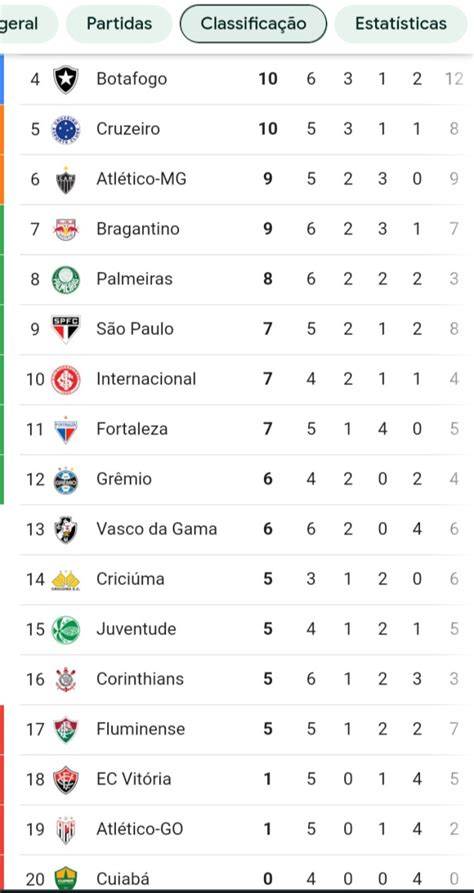Open the Criciúma team name link
474x893 pixels.
click(130, 579)
